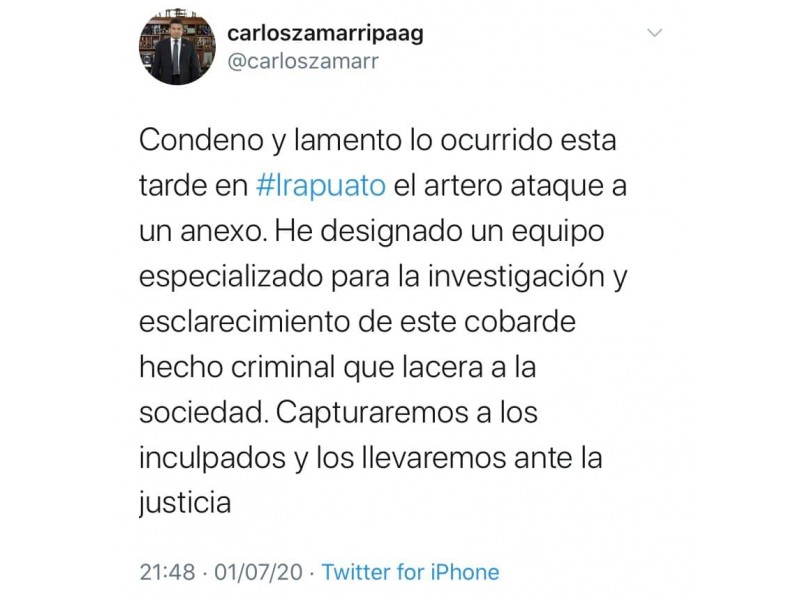This screenshot has height=600, width=800.
Task: Click the word investigación in the tweet
Action: pos(516,277)
